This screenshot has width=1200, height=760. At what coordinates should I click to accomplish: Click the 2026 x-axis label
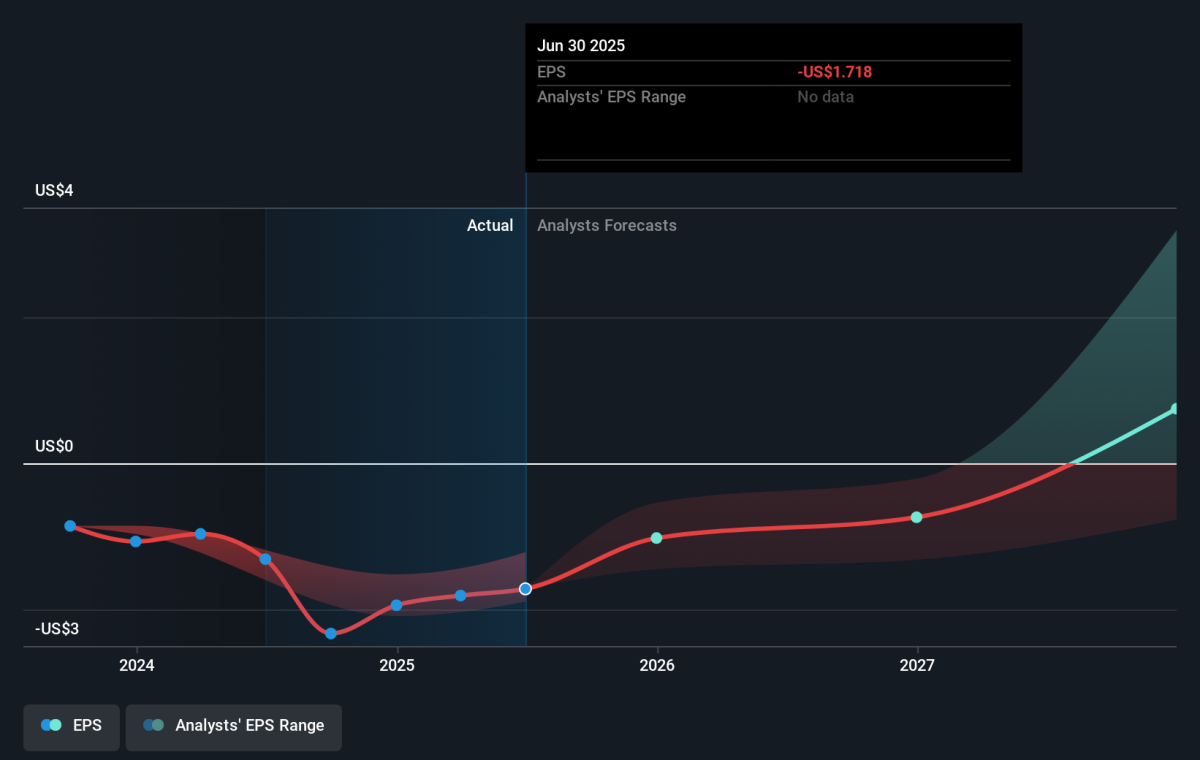tap(656, 665)
